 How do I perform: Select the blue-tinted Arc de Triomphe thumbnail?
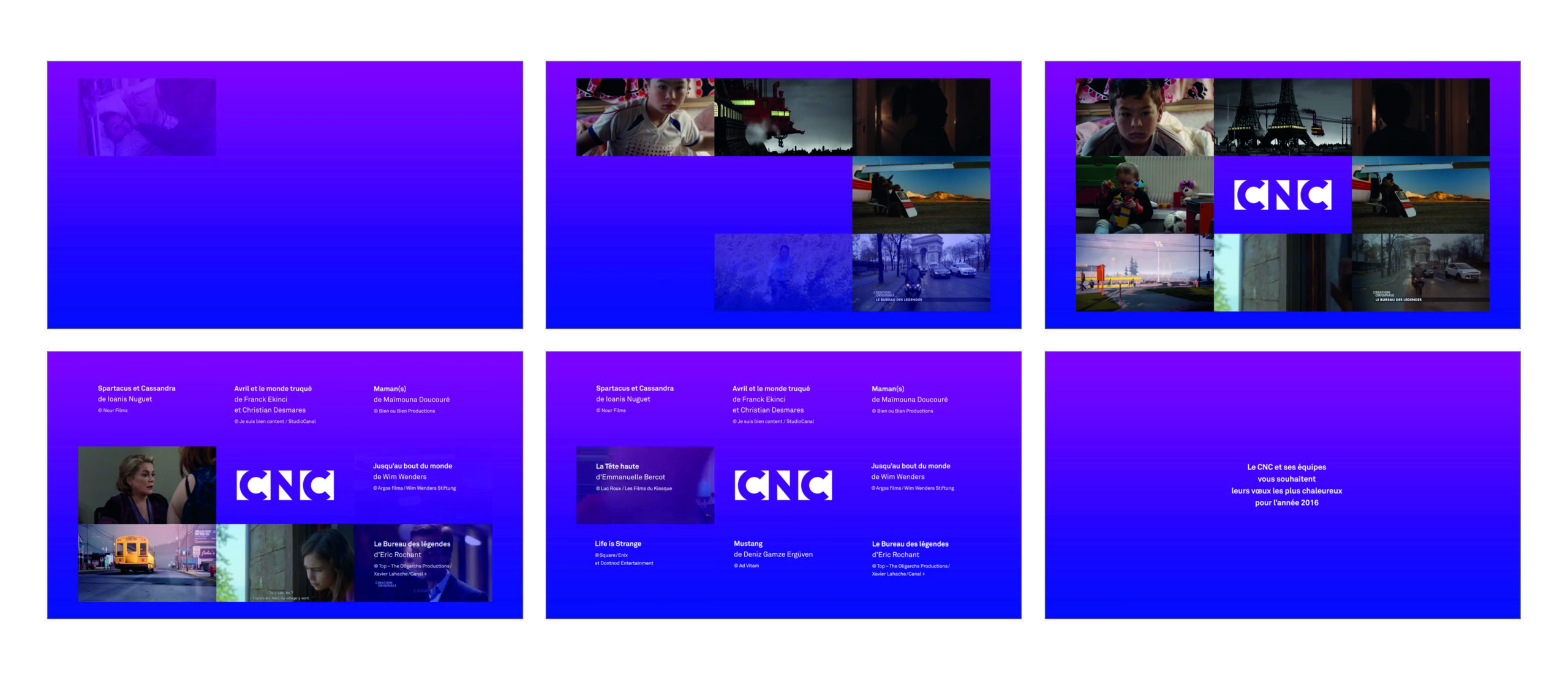921,272
